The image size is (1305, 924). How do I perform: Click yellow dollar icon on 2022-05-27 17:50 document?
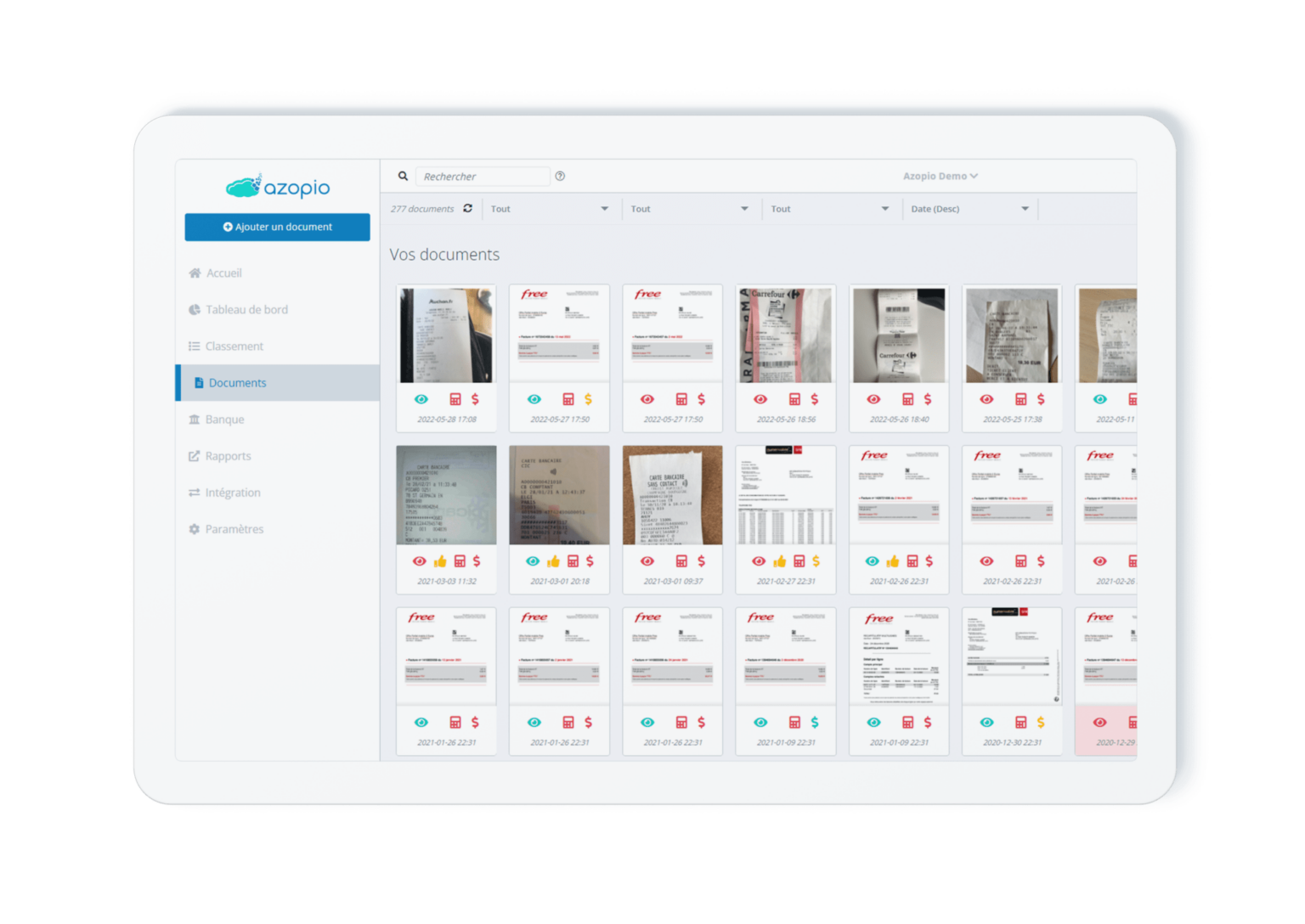coord(588,399)
